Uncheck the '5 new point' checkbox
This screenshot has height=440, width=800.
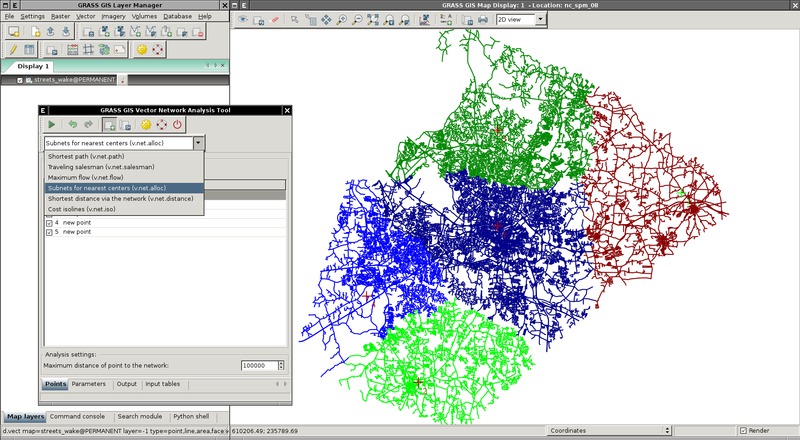[49, 231]
